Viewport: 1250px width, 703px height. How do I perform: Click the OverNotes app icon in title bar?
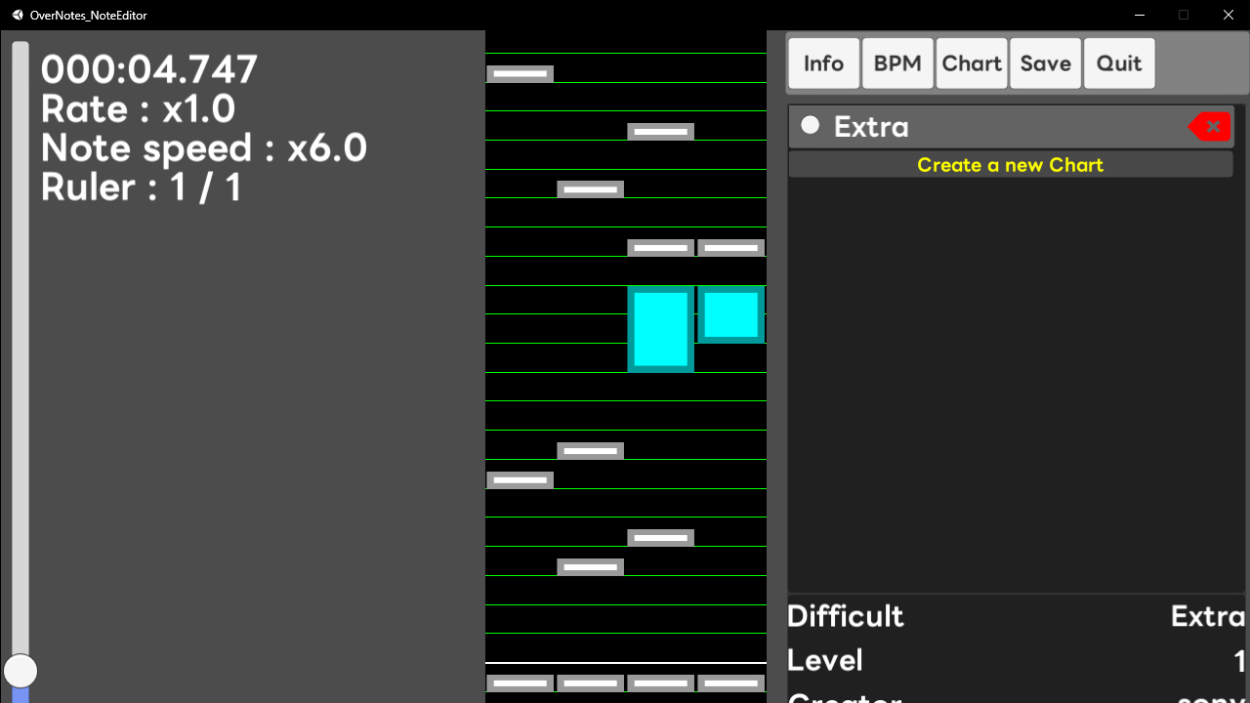click(17, 15)
